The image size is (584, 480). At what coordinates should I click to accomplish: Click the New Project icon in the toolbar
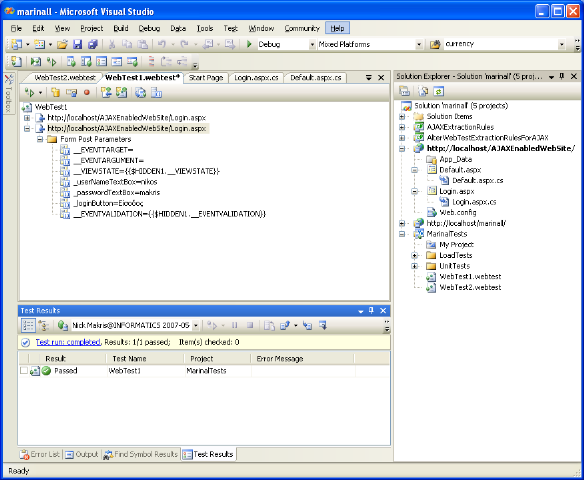(x=16, y=44)
